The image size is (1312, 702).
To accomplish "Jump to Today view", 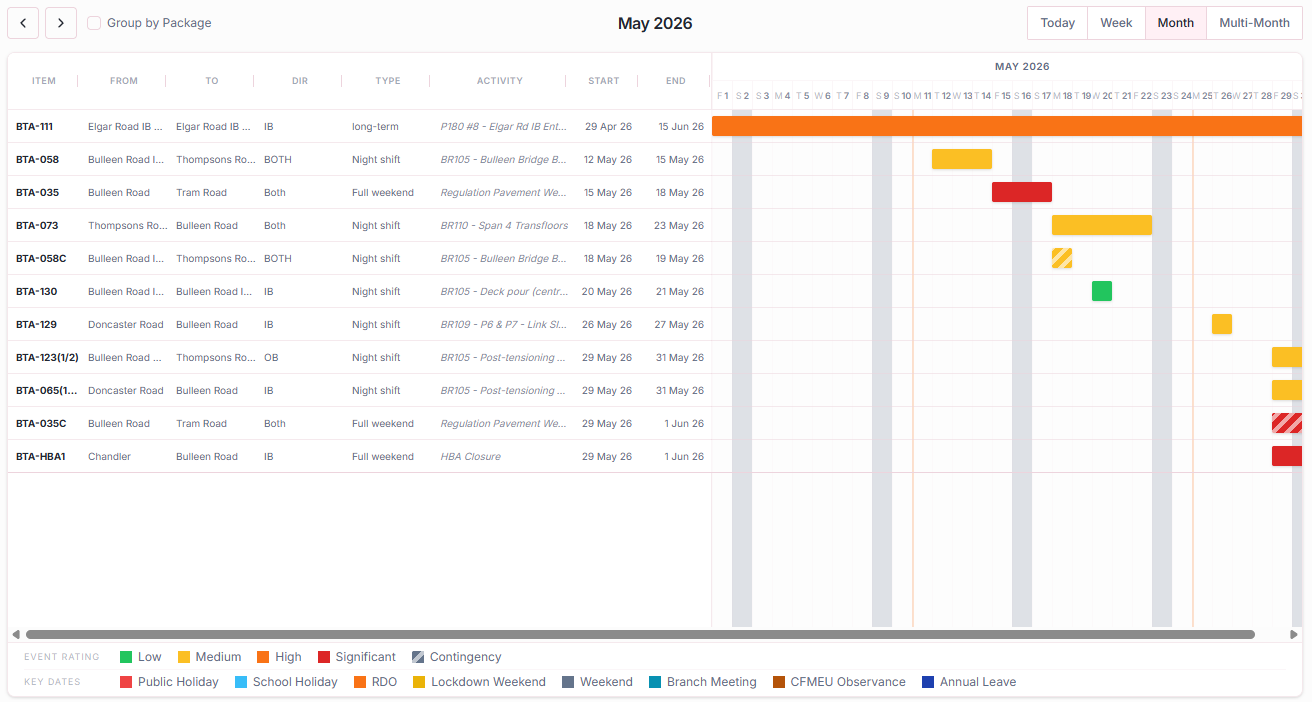I will coord(1057,23).
